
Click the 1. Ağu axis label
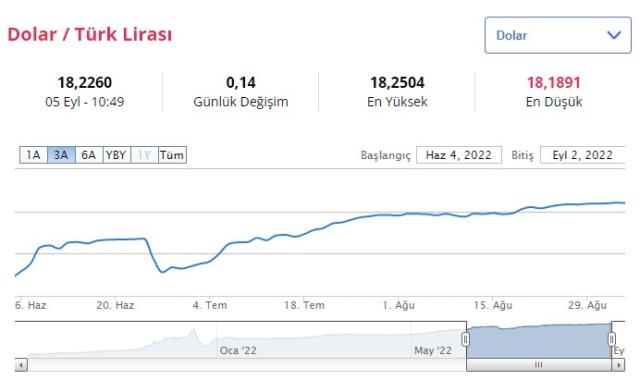click(398, 305)
